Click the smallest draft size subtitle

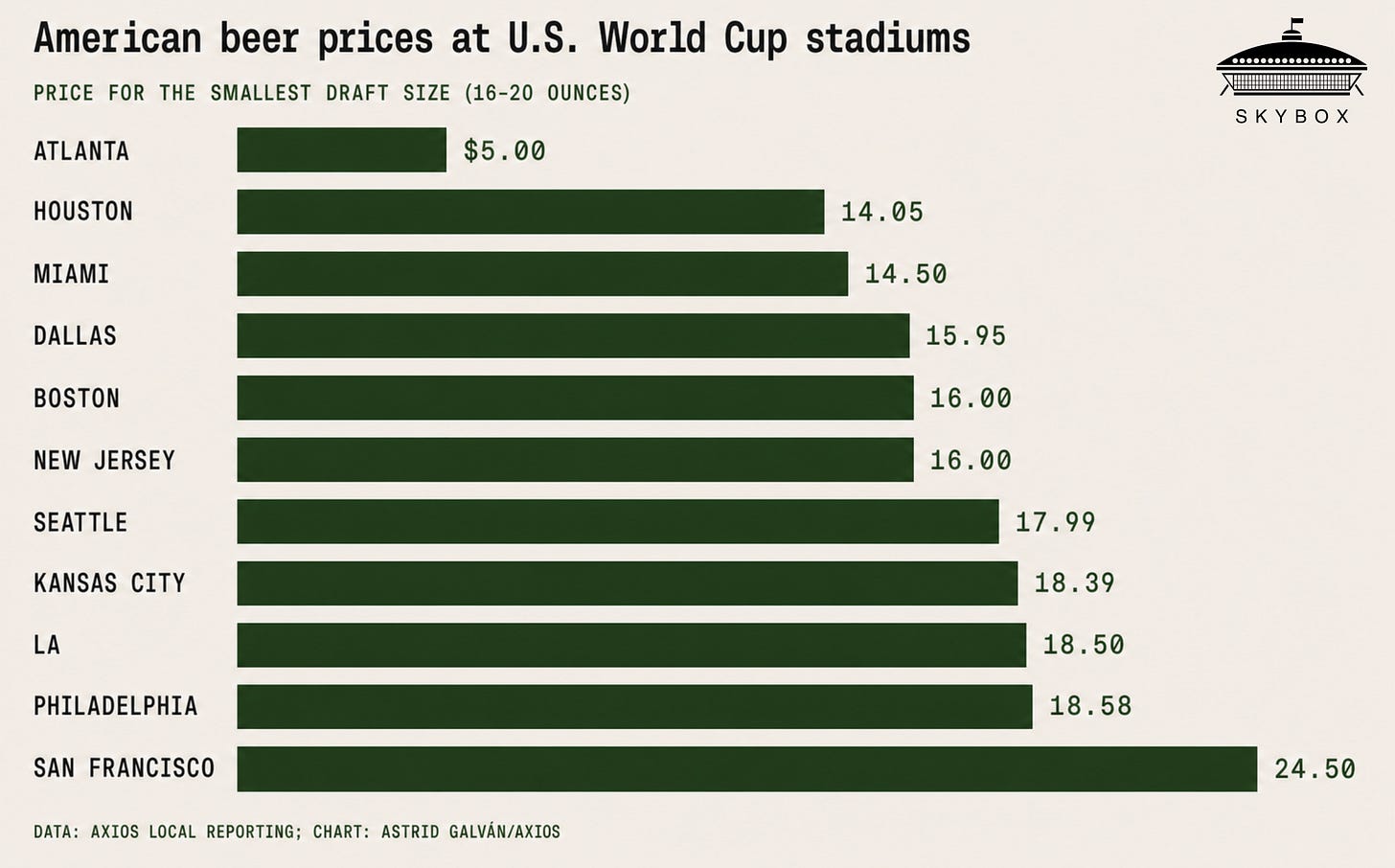coord(332,93)
